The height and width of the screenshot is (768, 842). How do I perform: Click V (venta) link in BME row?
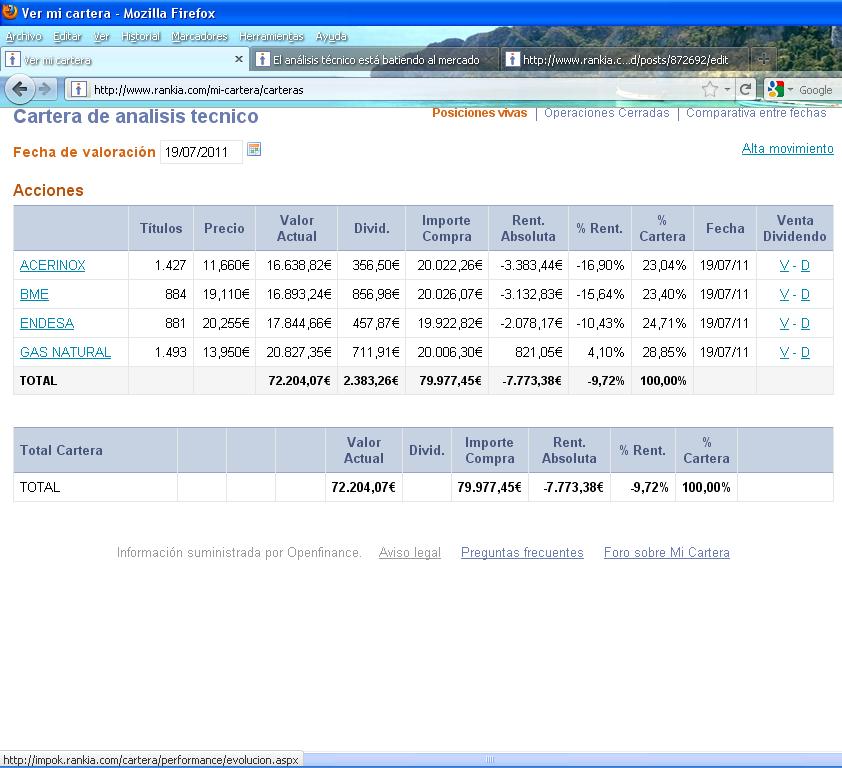[x=784, y=294]
